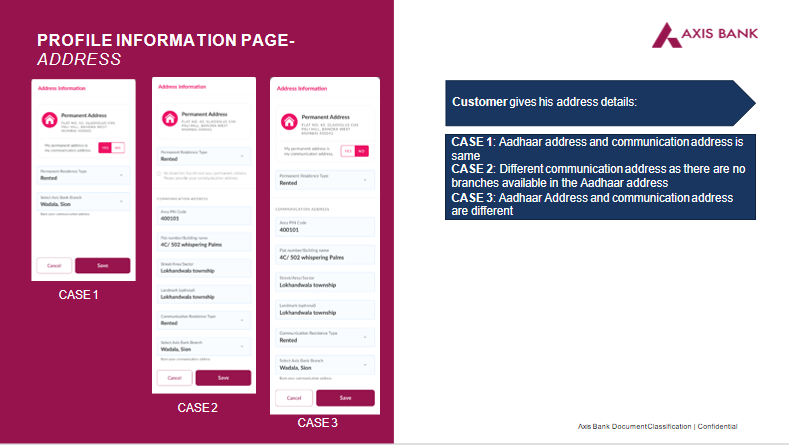Click the 'CASE 3' caption below the third card
Image resolution: width=789 pixels, height=445 pixels.
tap(317, 422)
